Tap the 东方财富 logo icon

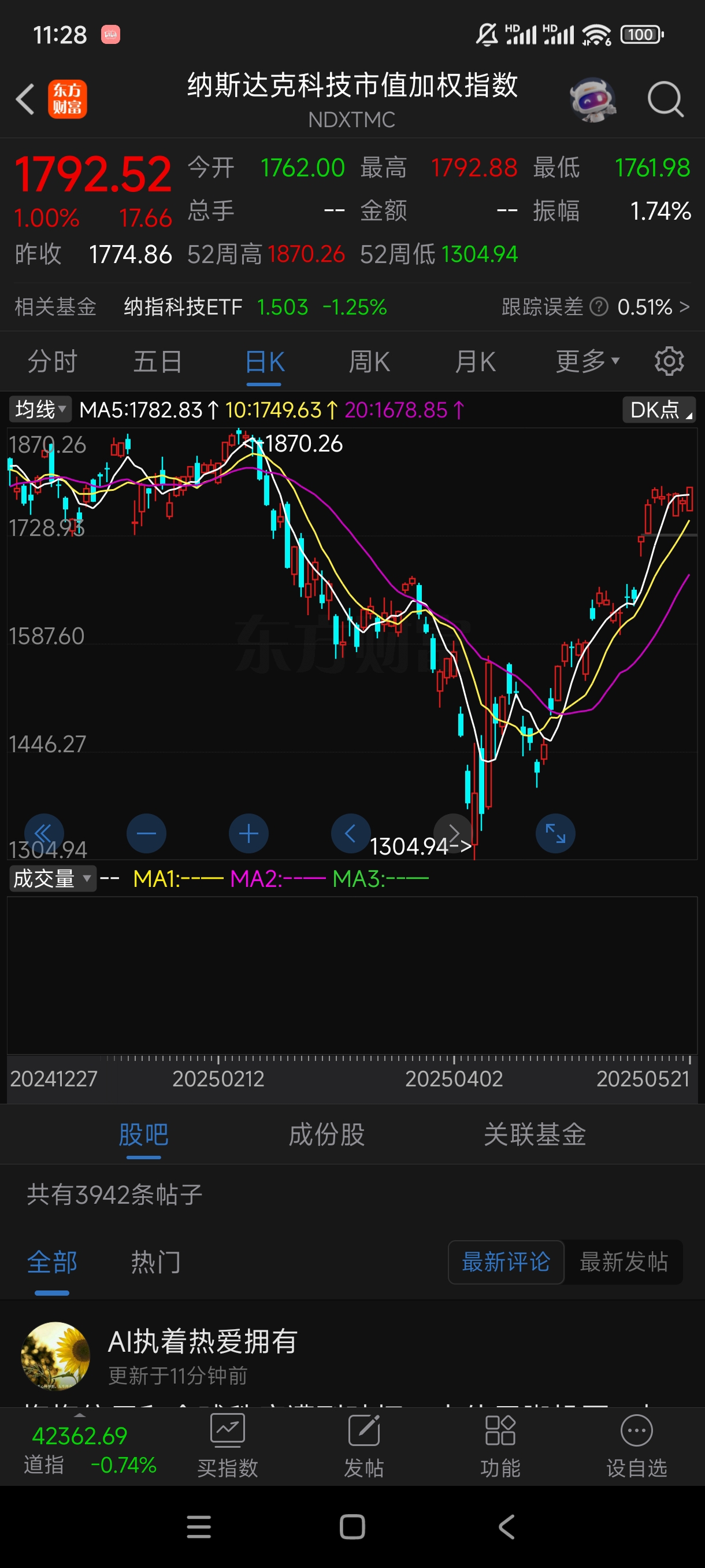(x=68, y=99)
